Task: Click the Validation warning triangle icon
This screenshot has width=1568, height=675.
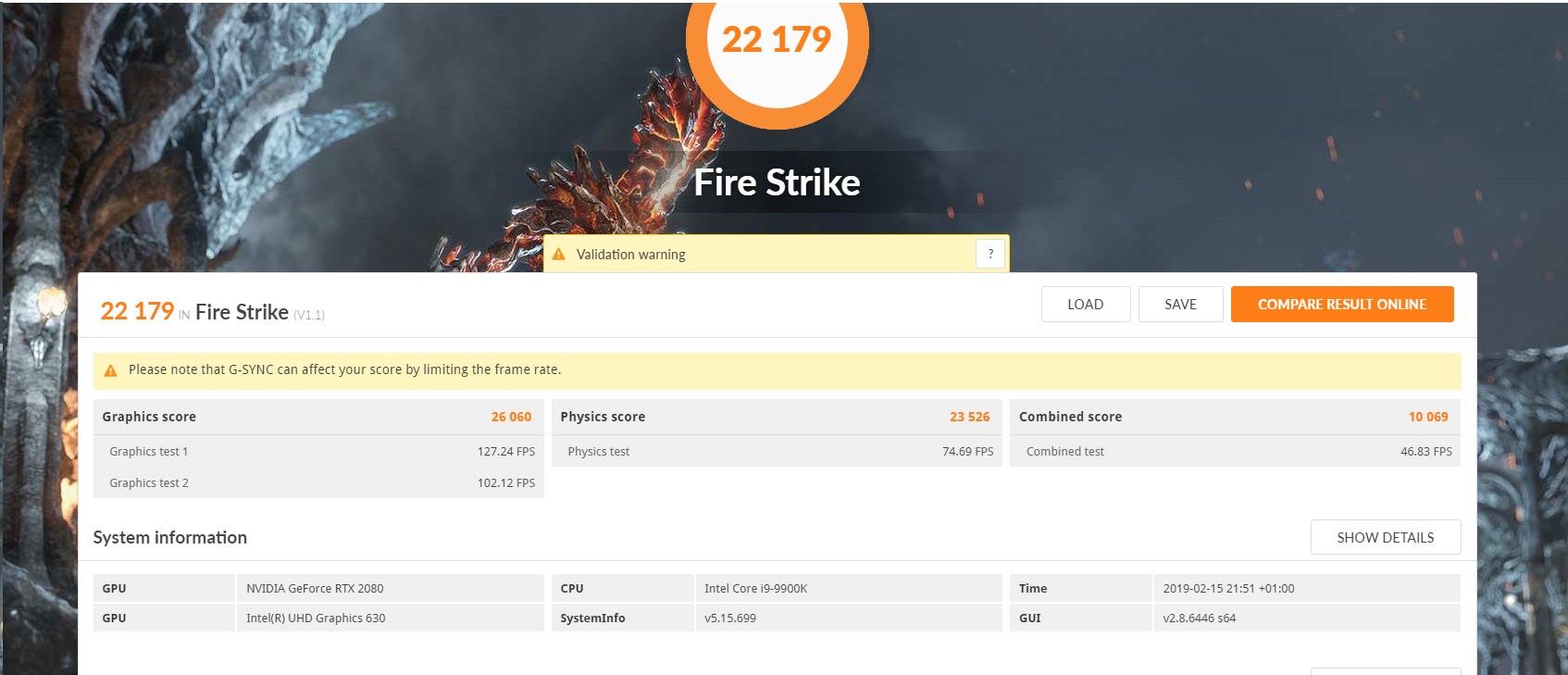Action: tap(559, 255)
